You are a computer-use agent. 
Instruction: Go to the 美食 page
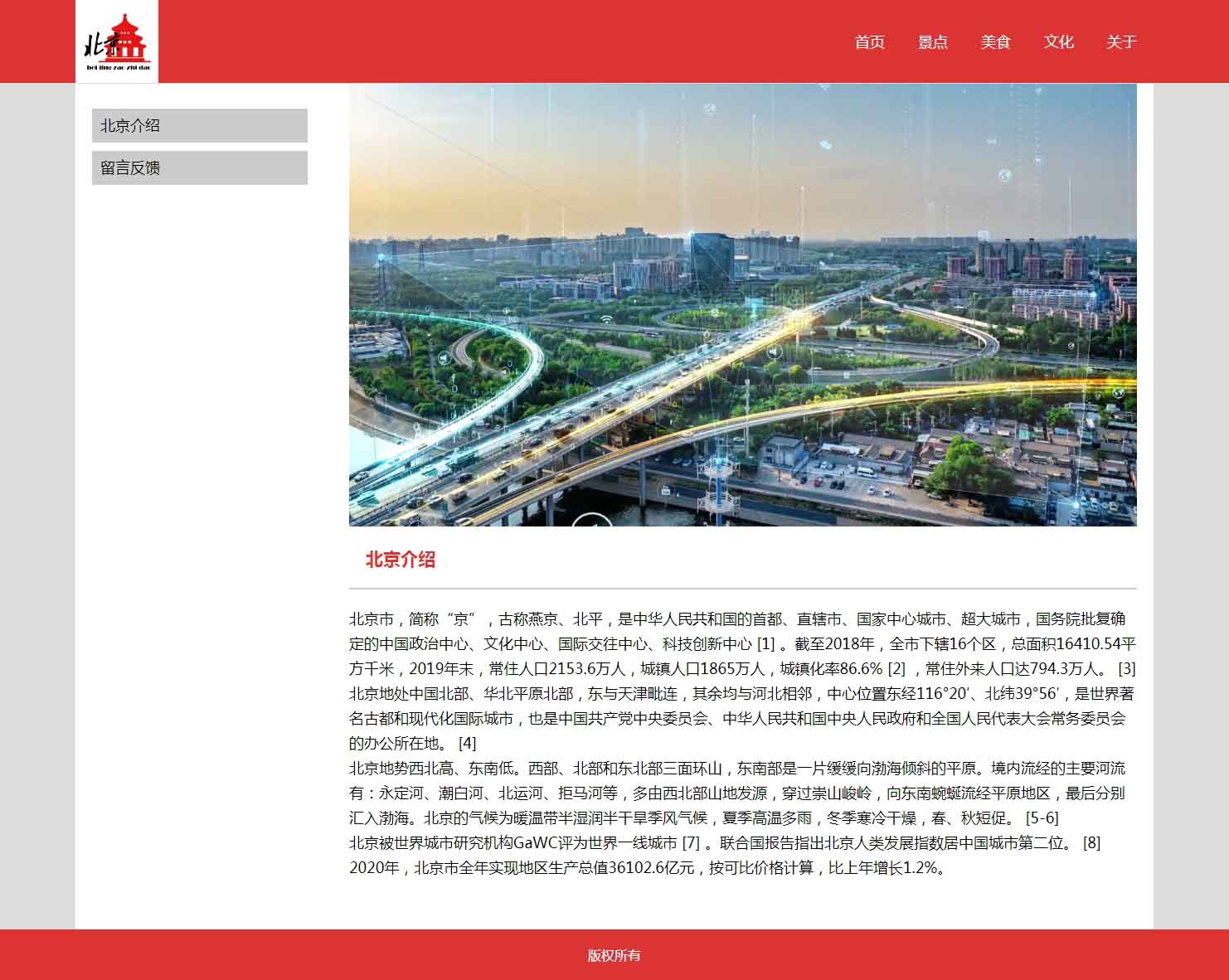pyautogui.click(x=996, y=41)
